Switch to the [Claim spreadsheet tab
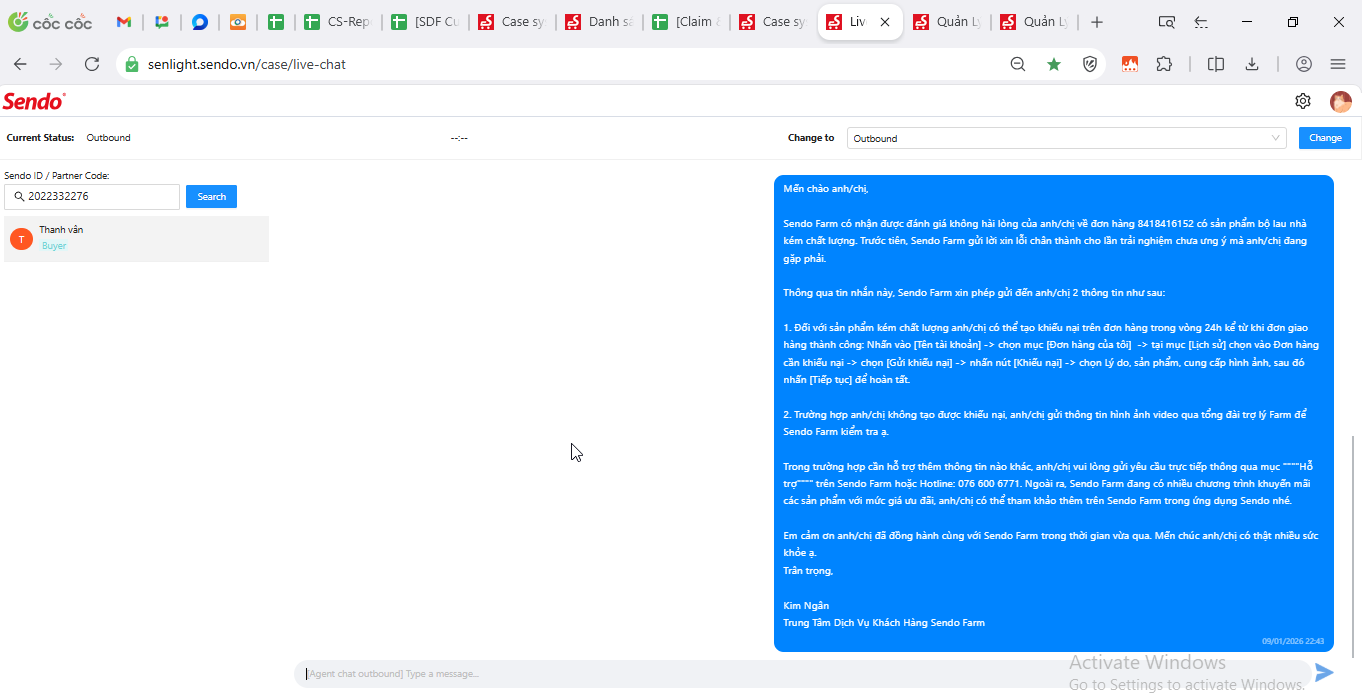The width and height of the screenshot is (1362, 696). point(688,22)
